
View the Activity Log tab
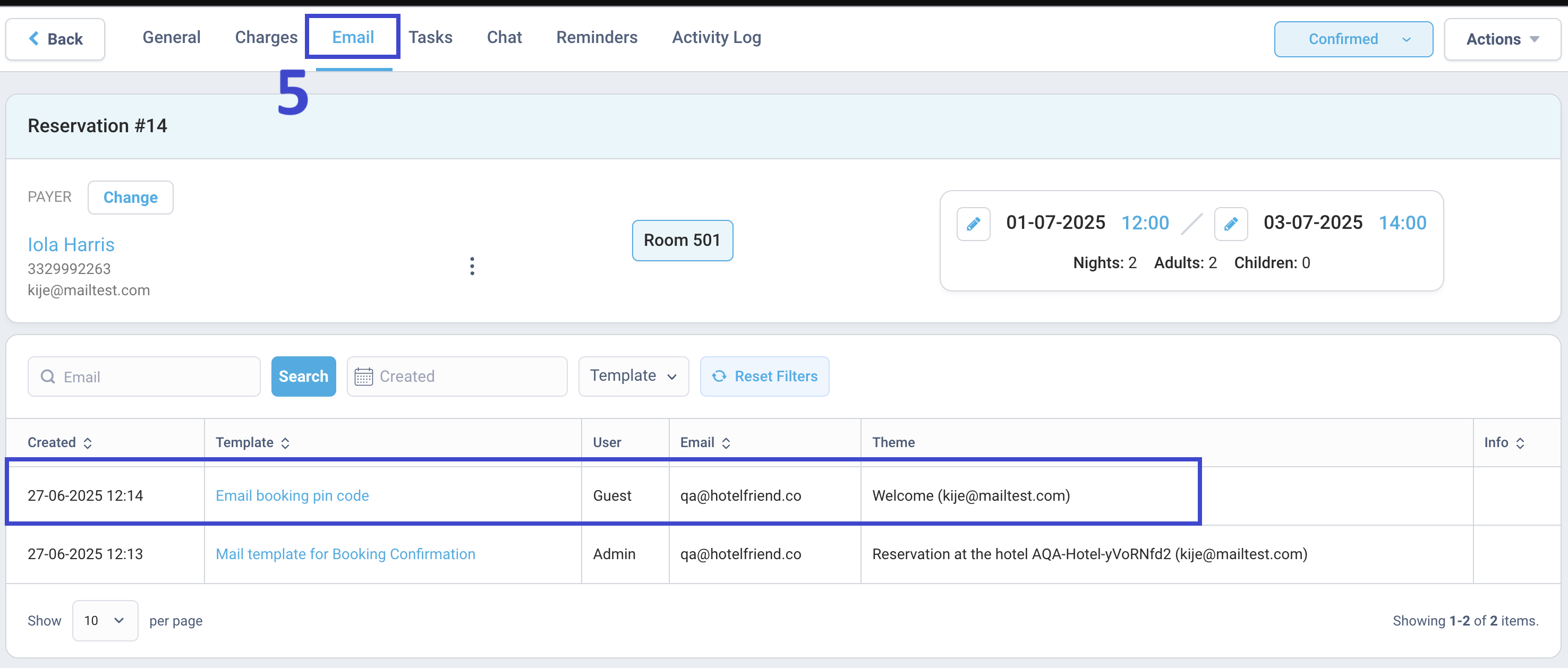[717, 37]
